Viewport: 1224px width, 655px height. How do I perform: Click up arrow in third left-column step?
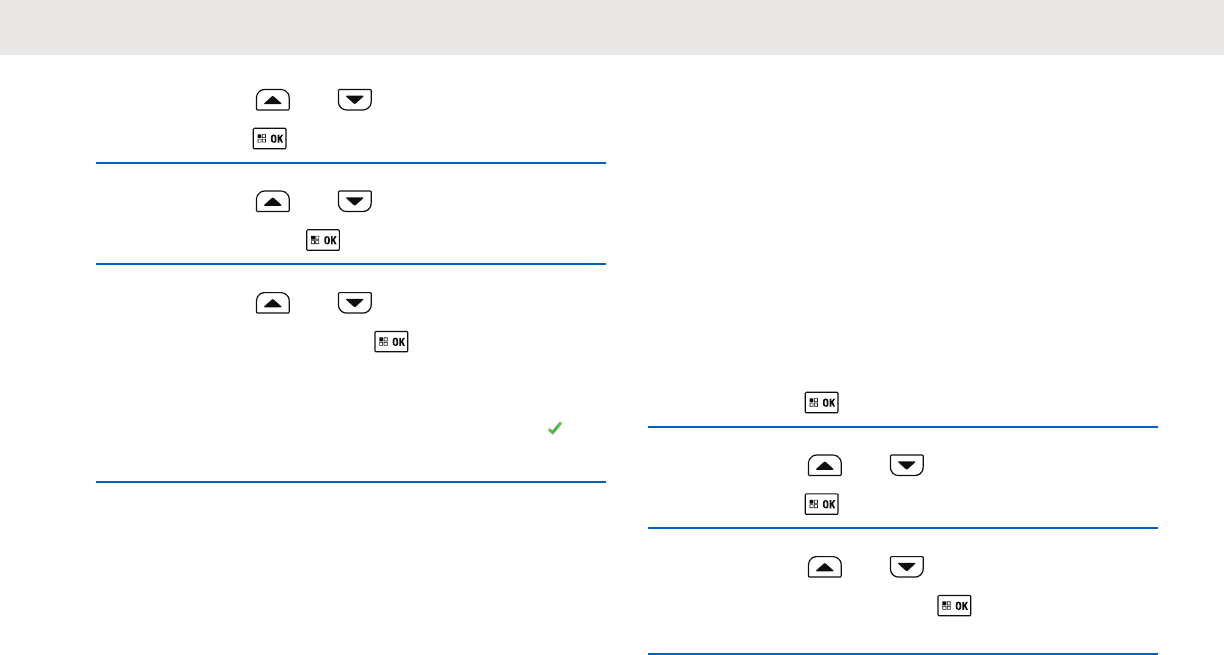click(x=273, y=302)
